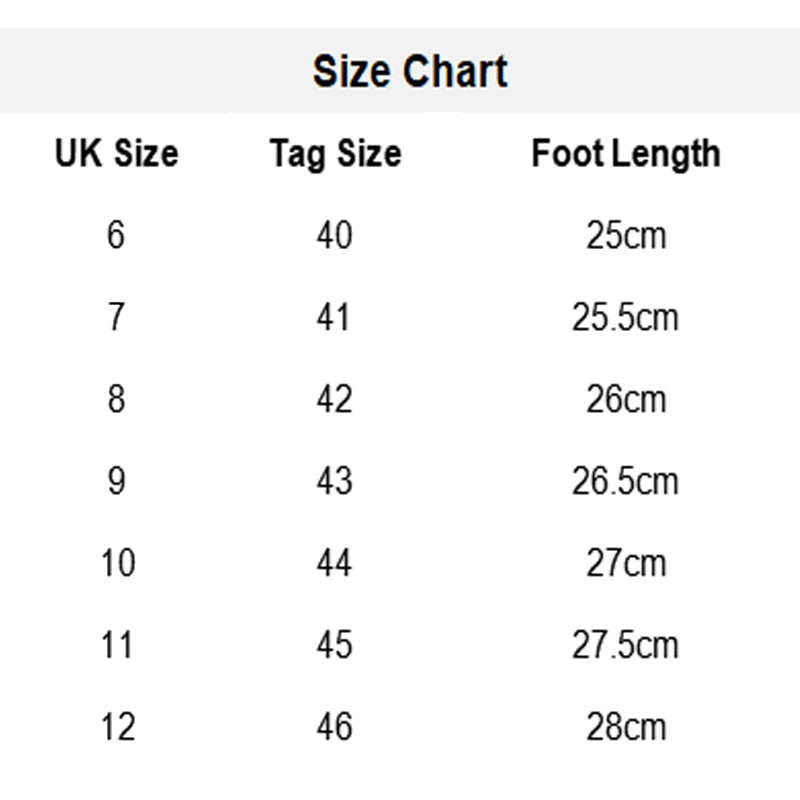Choose UK size 7 in the chart
Image resolution: width=800 pixels, height=800 pixels.
(116, 318)
